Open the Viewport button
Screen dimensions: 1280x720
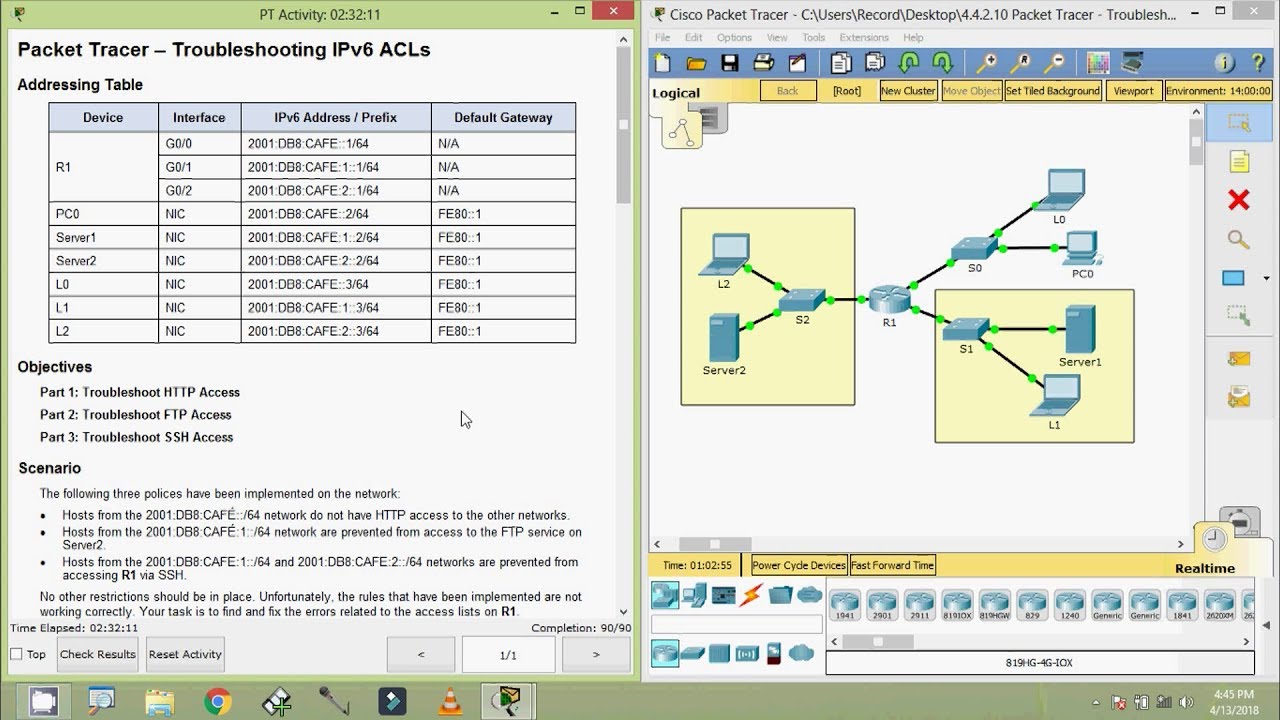pos(1133,90)
